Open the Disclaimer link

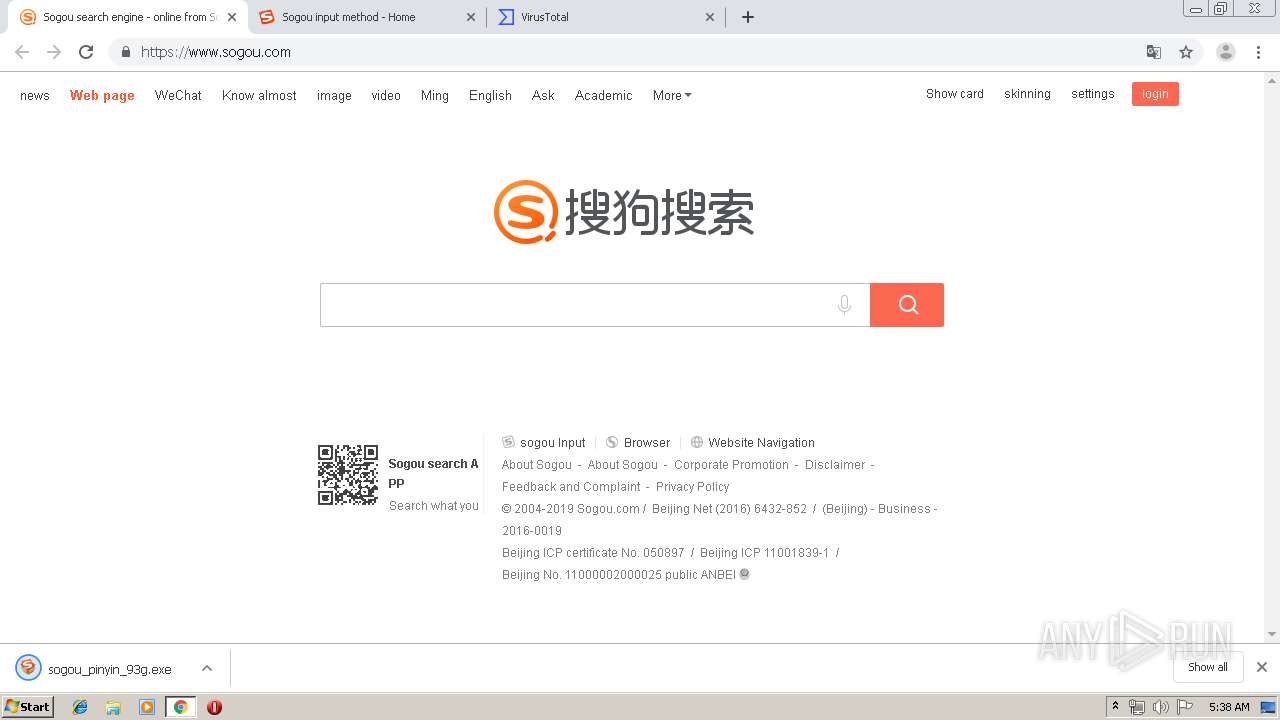click(835, 465)
